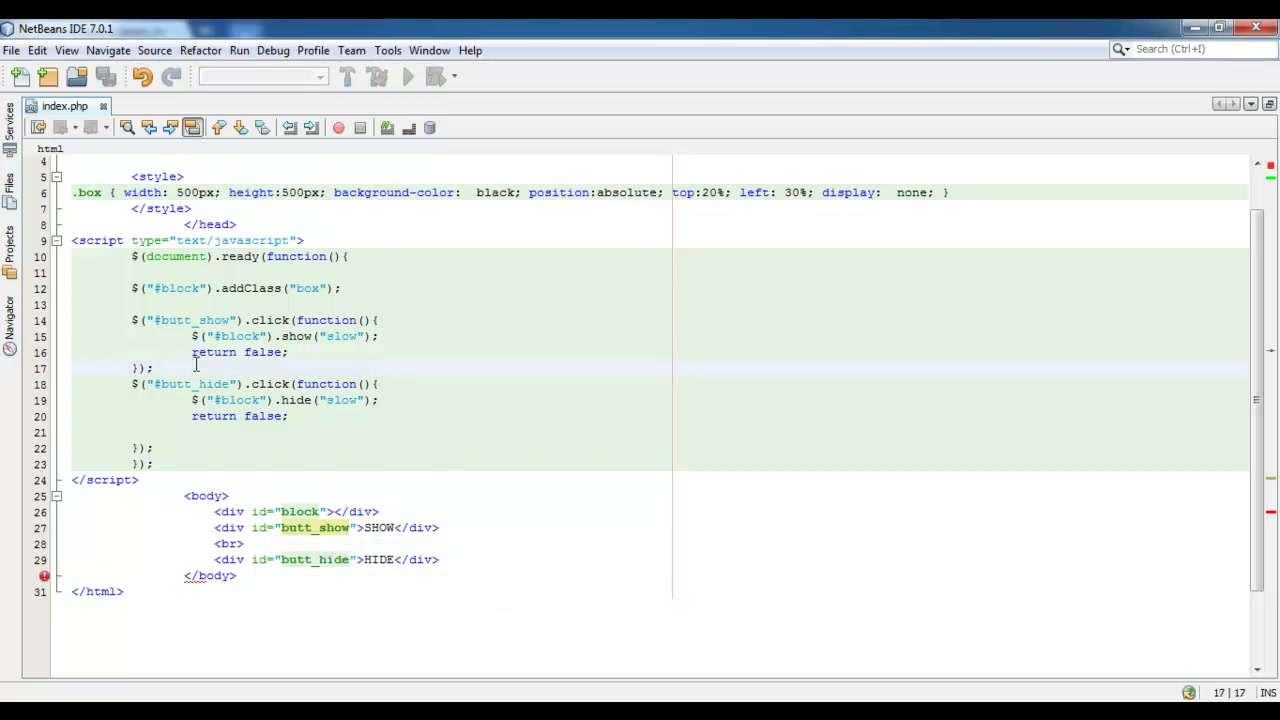1280x720 pixels.
Task: Open the Refactor menu
Action: (x=201, y=50)
